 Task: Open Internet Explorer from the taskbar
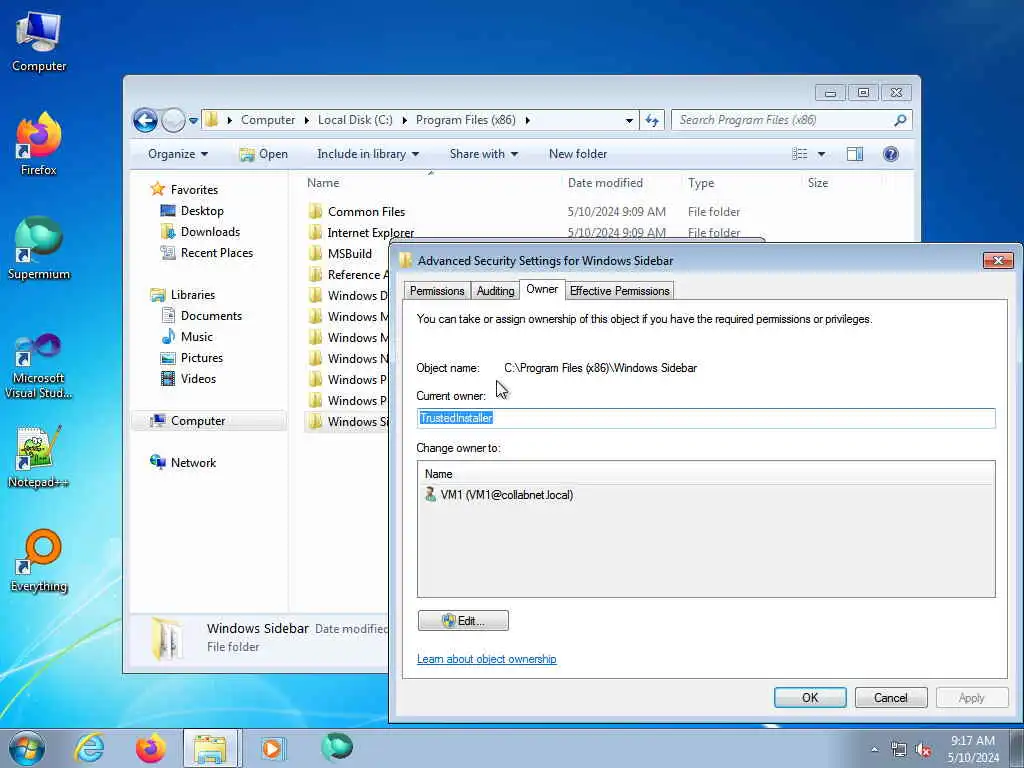89,748
